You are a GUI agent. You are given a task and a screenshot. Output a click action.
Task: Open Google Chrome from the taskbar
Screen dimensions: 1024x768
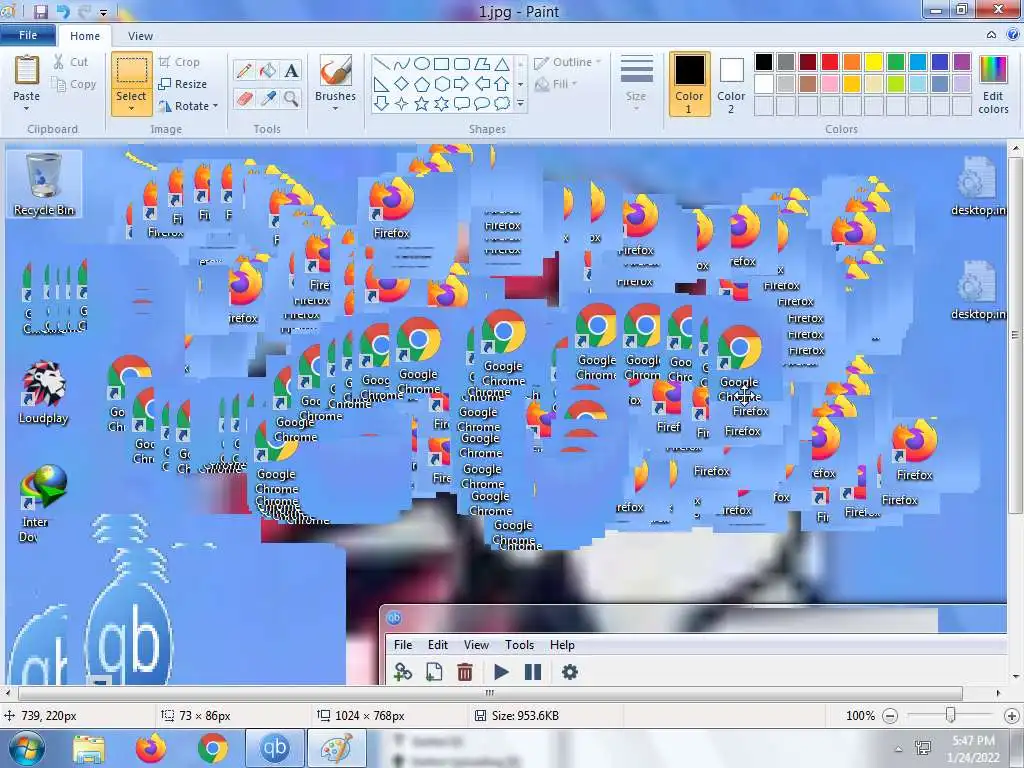[213, 749]
